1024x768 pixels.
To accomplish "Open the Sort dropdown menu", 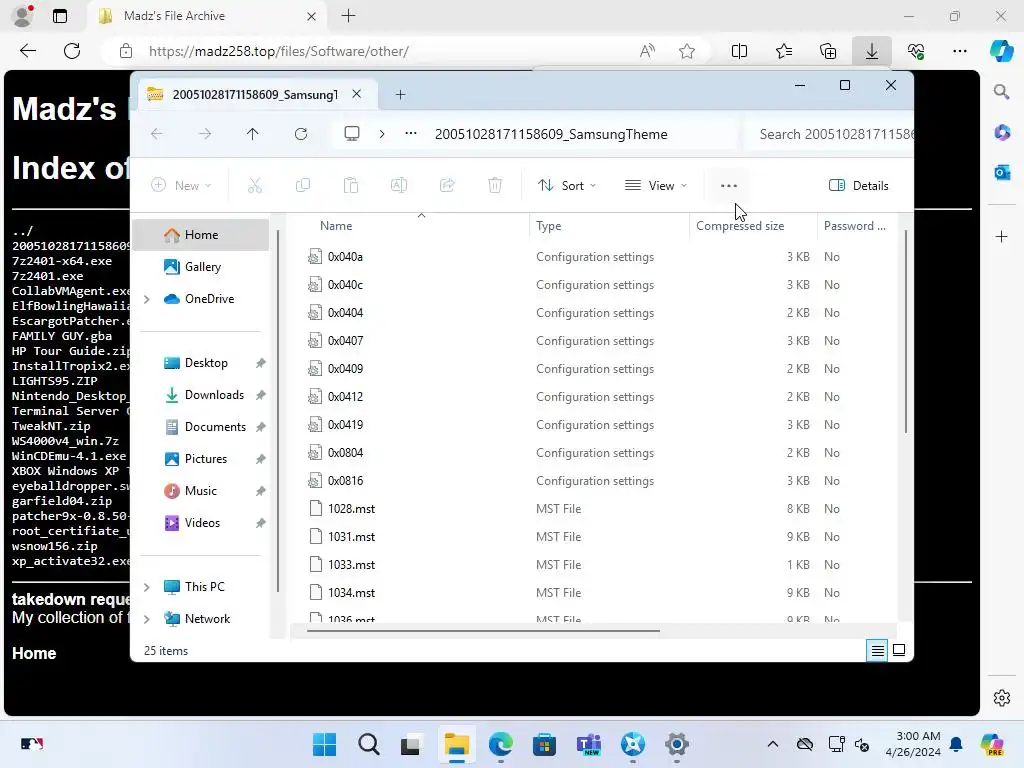I will click(x=567, y=185).
